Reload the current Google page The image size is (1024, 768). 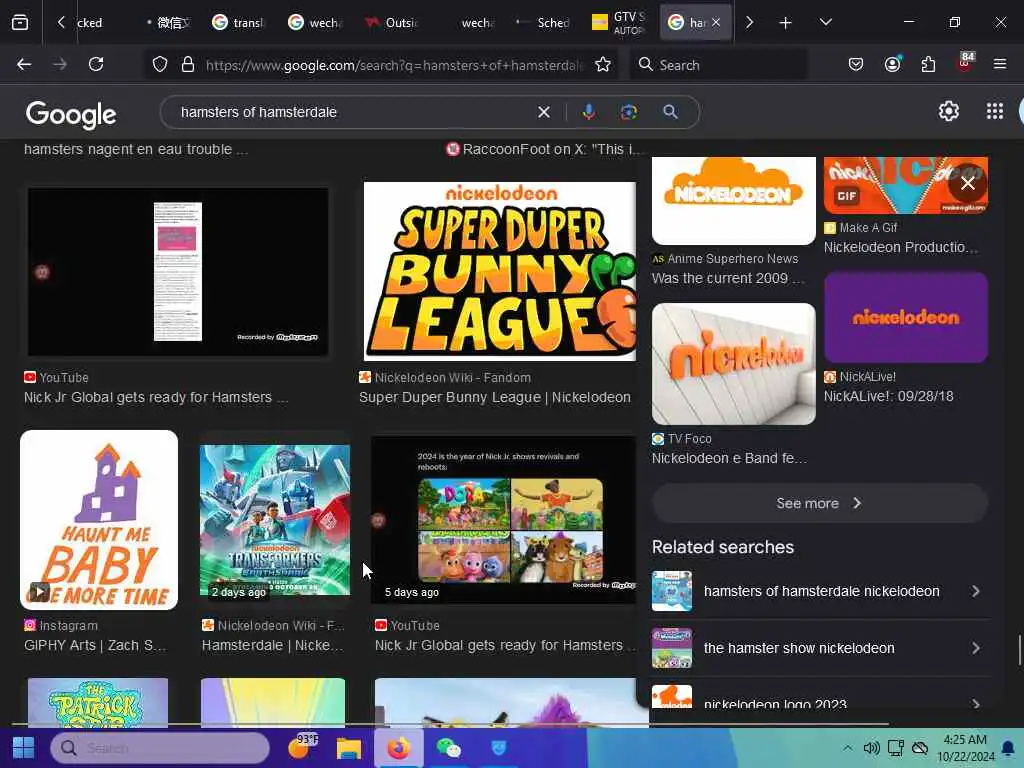pos(96,64)
